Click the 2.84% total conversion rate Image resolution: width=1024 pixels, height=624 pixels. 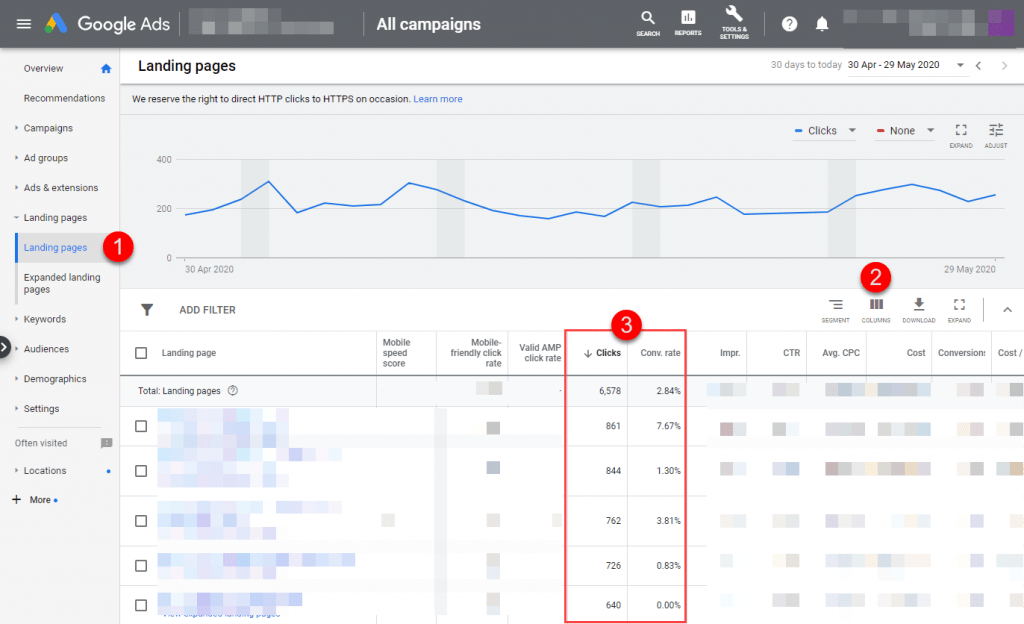click(x=668, y=391)
